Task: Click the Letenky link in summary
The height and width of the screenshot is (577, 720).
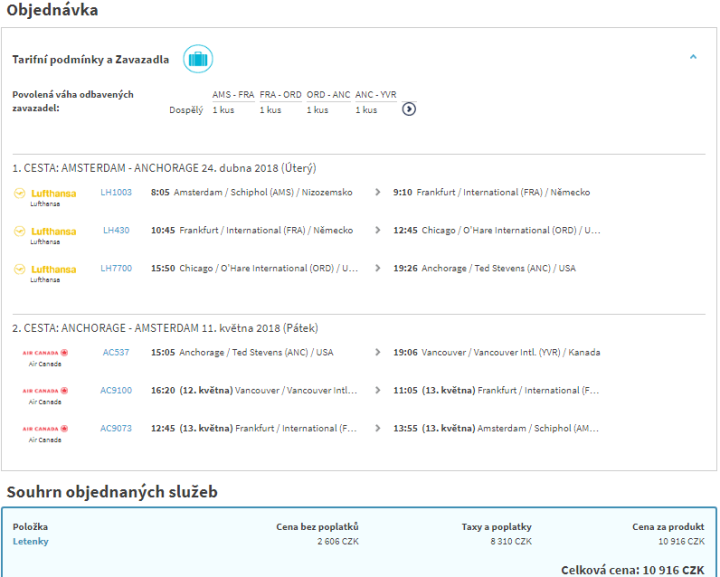Action: [30, 541]
